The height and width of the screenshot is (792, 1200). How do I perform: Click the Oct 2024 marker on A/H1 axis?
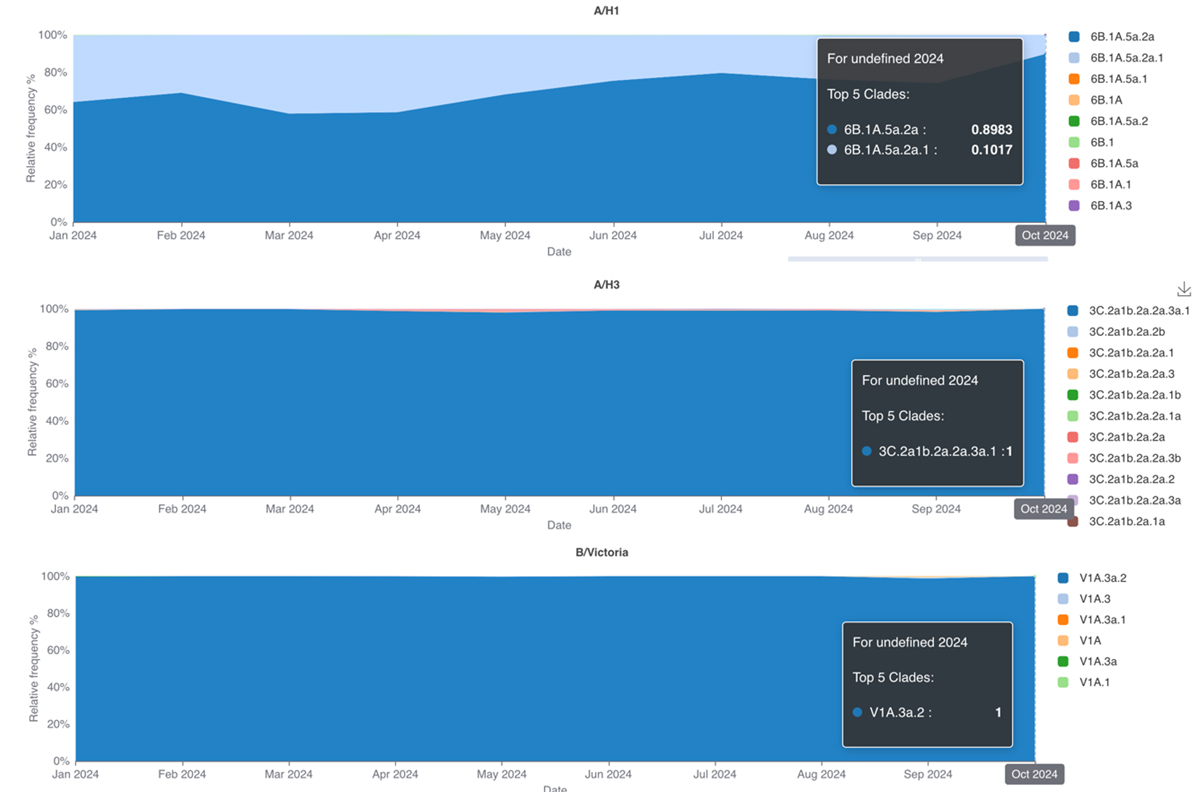(x=1045, y=236)
